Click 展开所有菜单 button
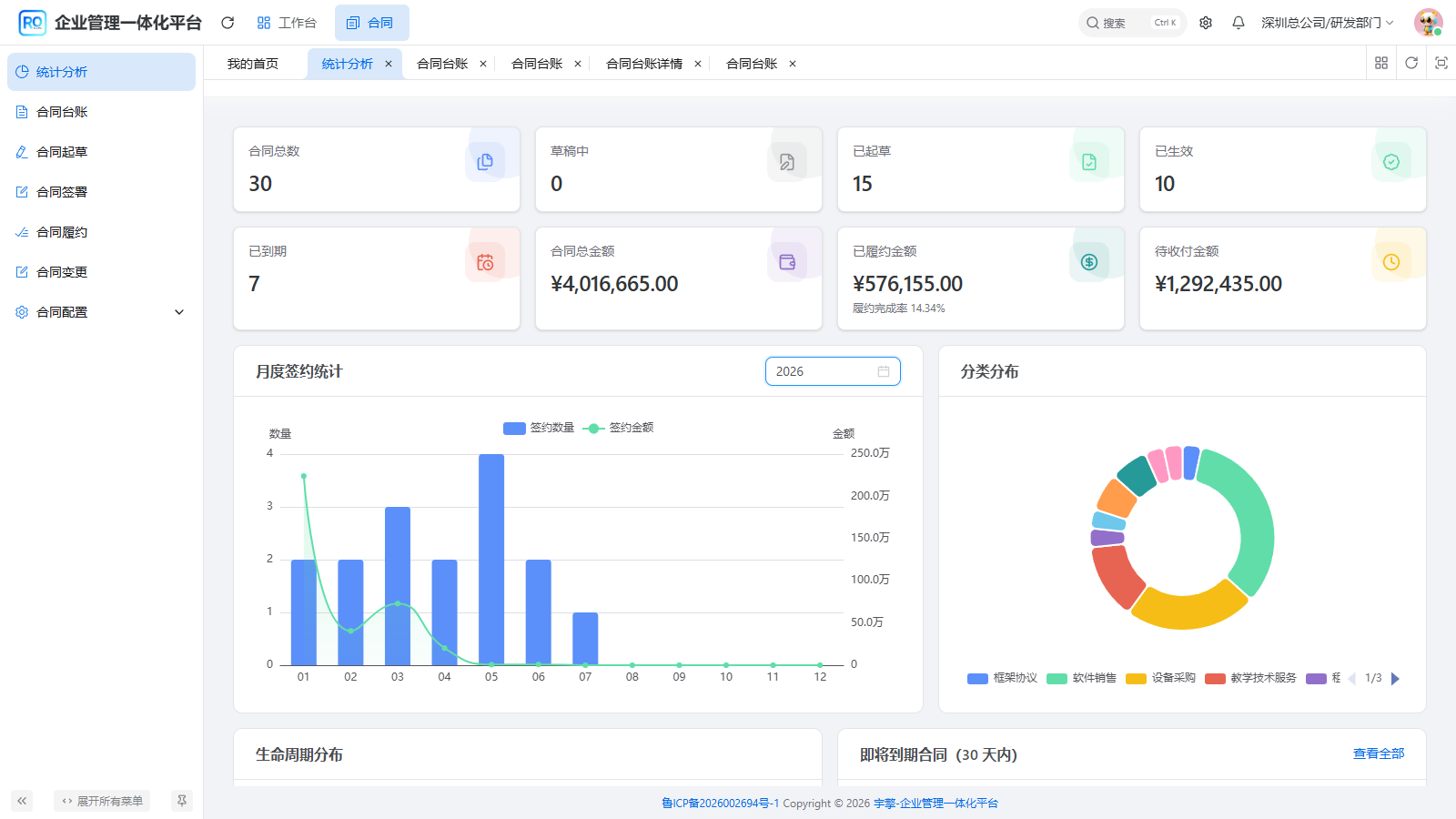 (102, 801)
